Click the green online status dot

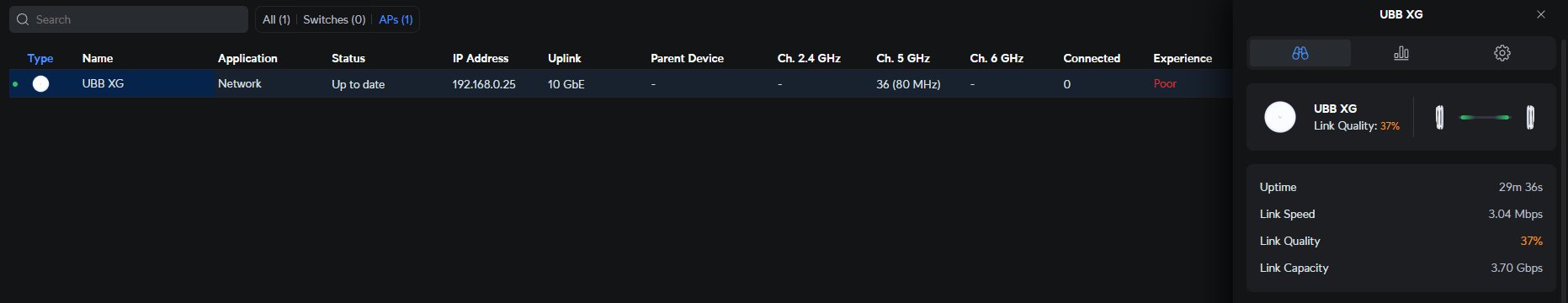tap(15, 84)
